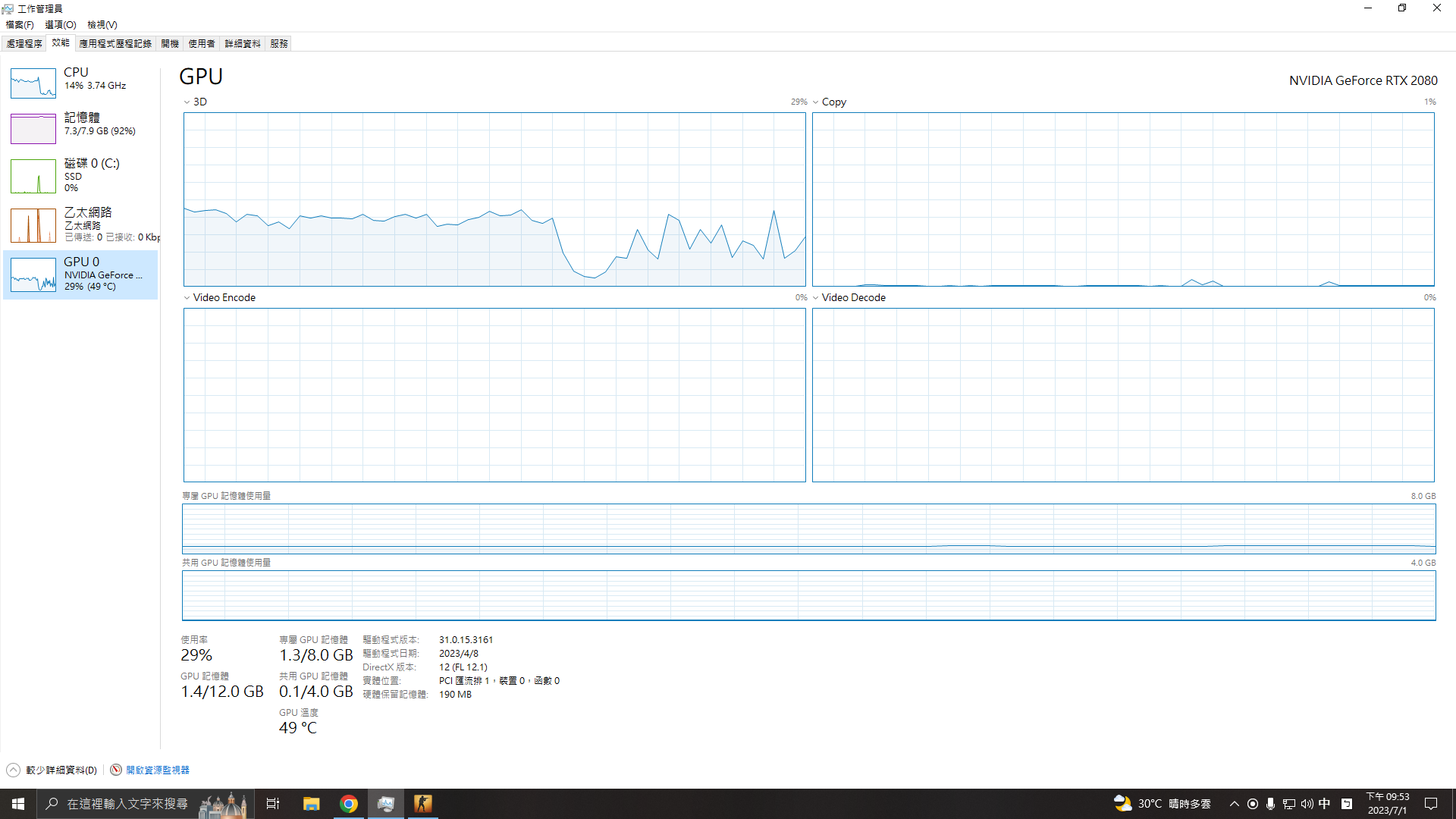The width and height of the screenshot is (1456, 819).
Task: Open the 檔案(F) menu
Action: 20,25
